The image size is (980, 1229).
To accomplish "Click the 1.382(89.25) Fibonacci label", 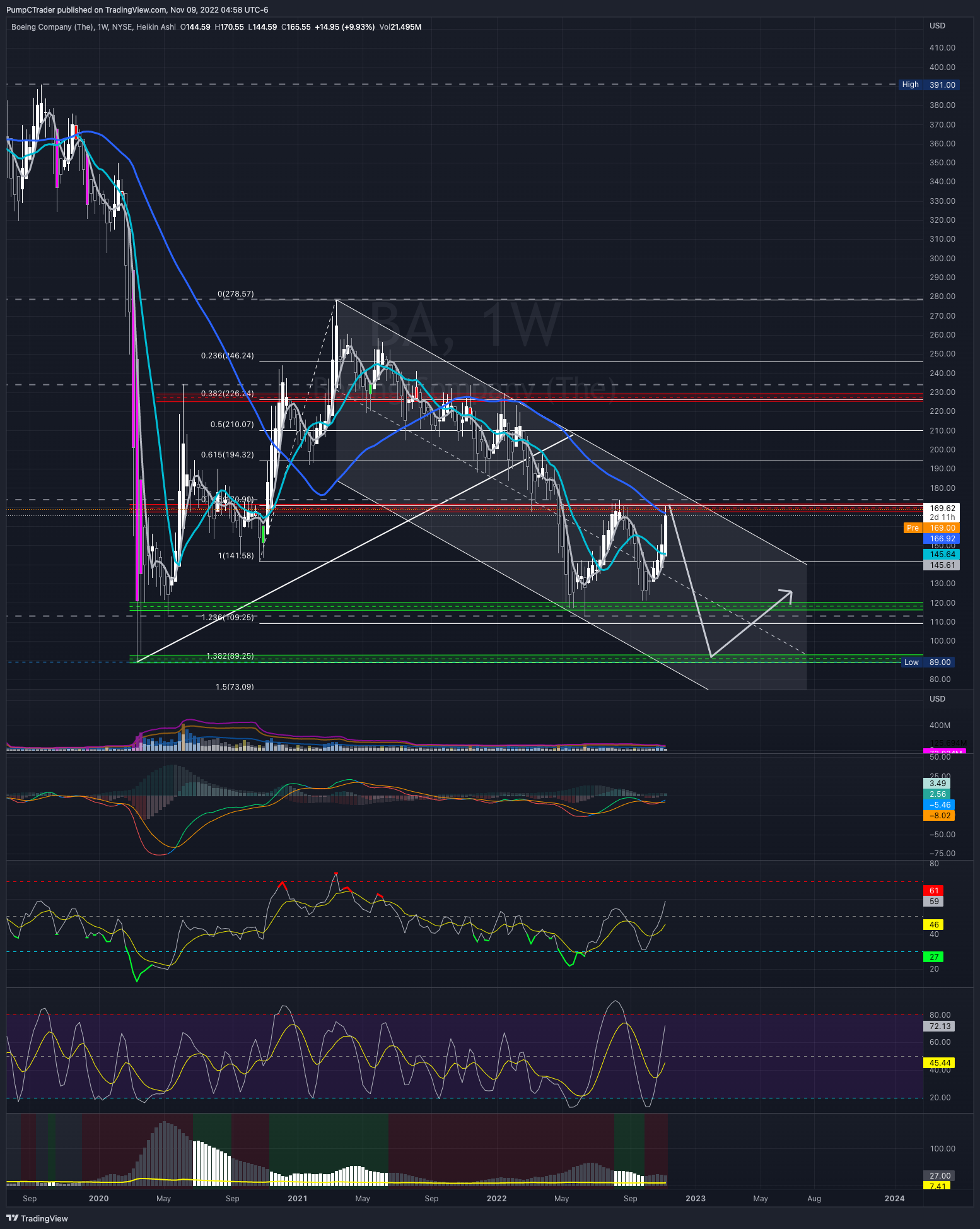I will (230, 656).
